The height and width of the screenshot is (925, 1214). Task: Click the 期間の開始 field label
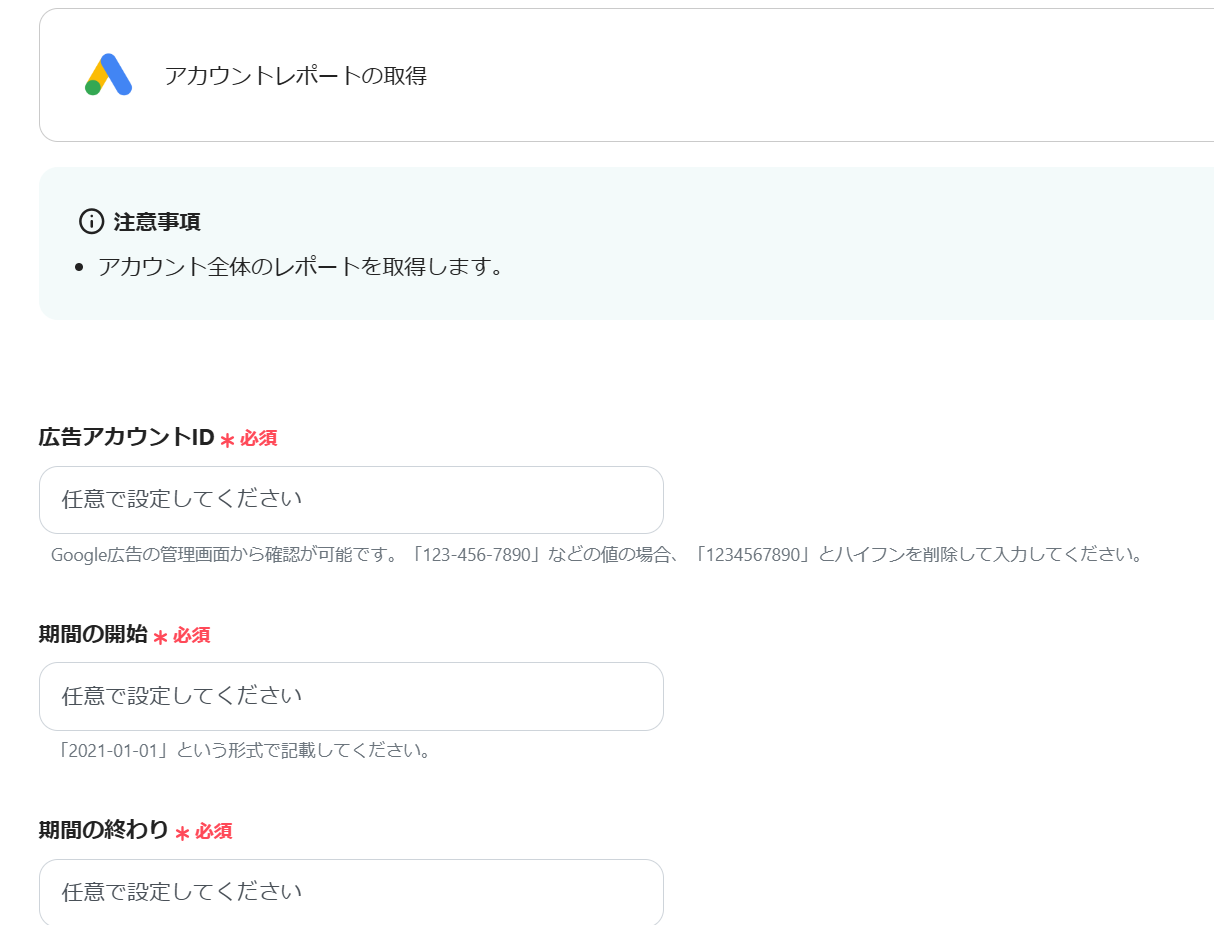click(93, 634)
